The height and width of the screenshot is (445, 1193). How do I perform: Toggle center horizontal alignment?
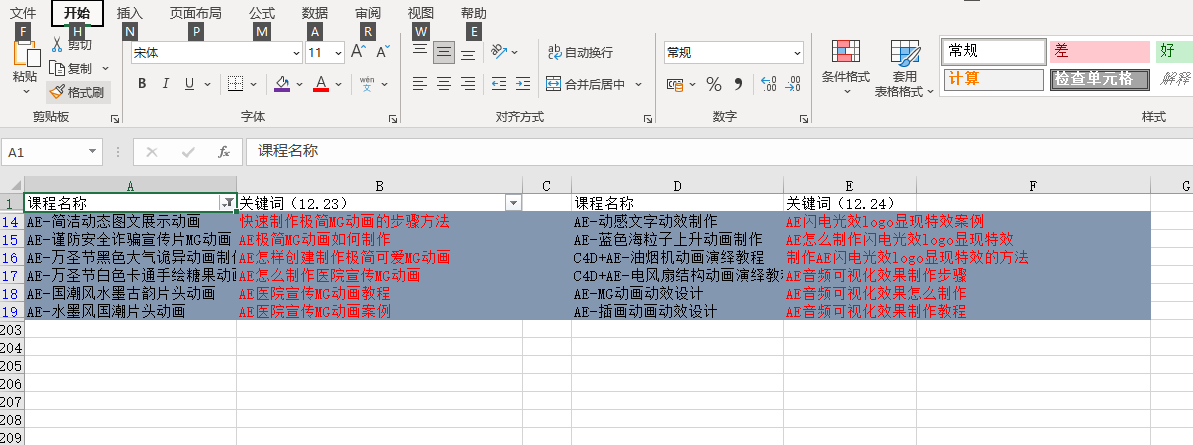tap(444, 84)
